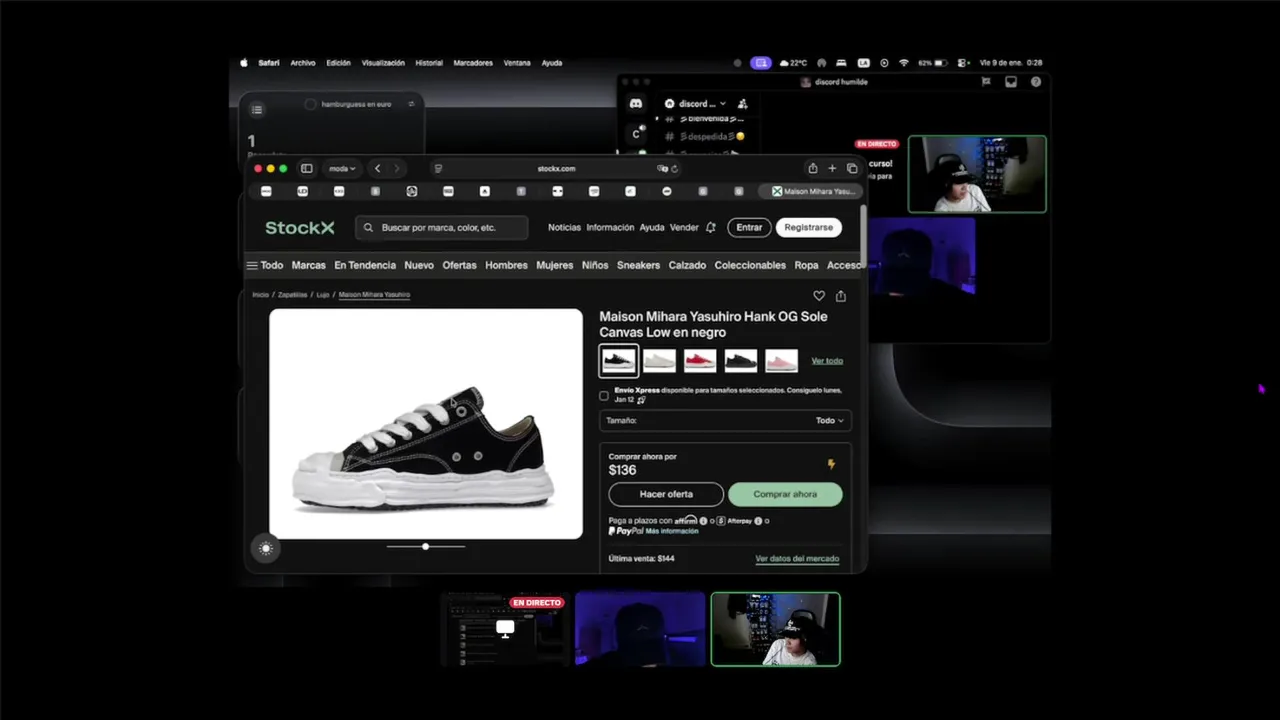Open the Marcadores menu
The width and height of the screenshot is (1280, 720).
click(473, 63)
